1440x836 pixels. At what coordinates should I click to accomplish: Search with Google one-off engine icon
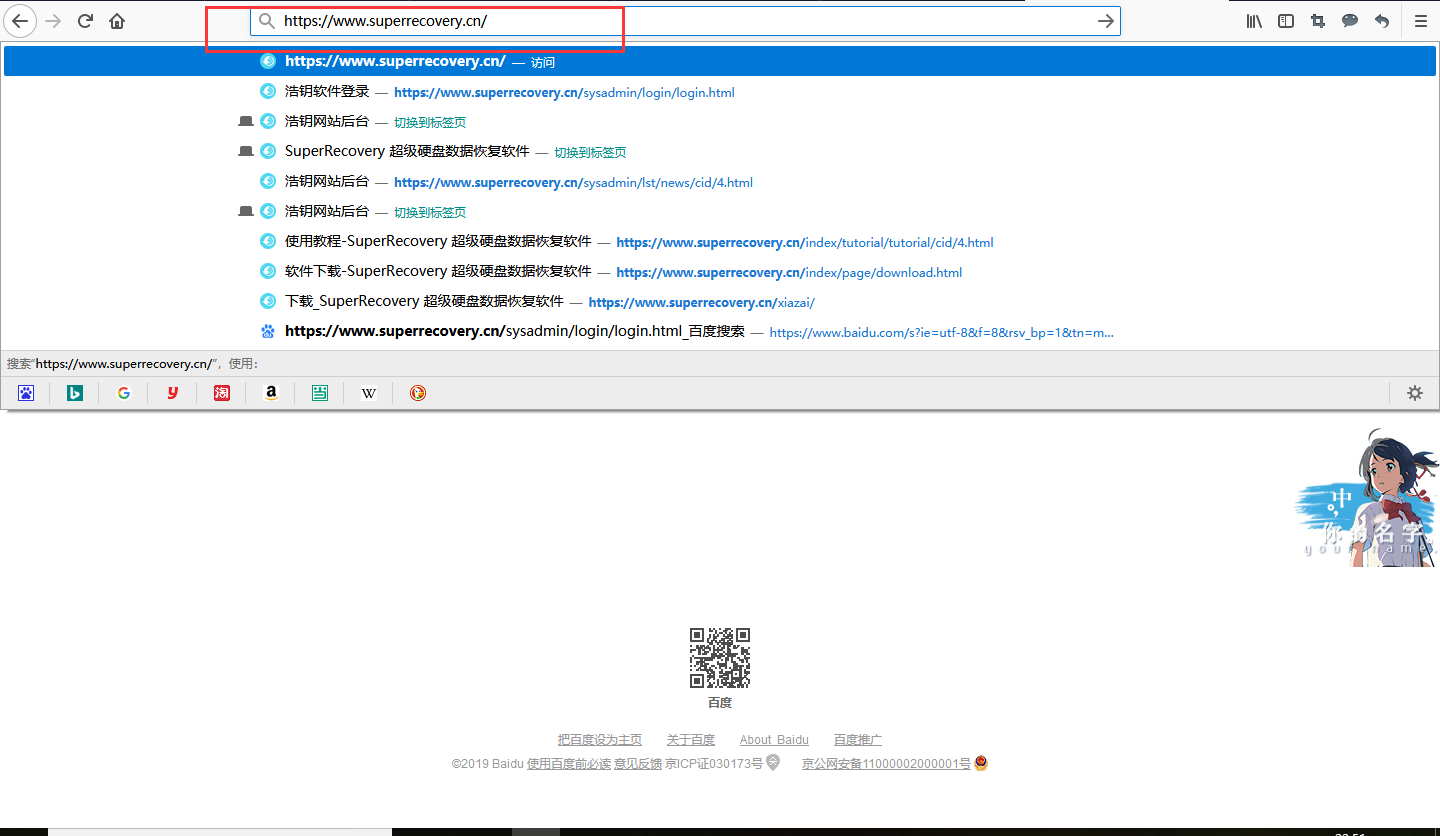point(124,393)
